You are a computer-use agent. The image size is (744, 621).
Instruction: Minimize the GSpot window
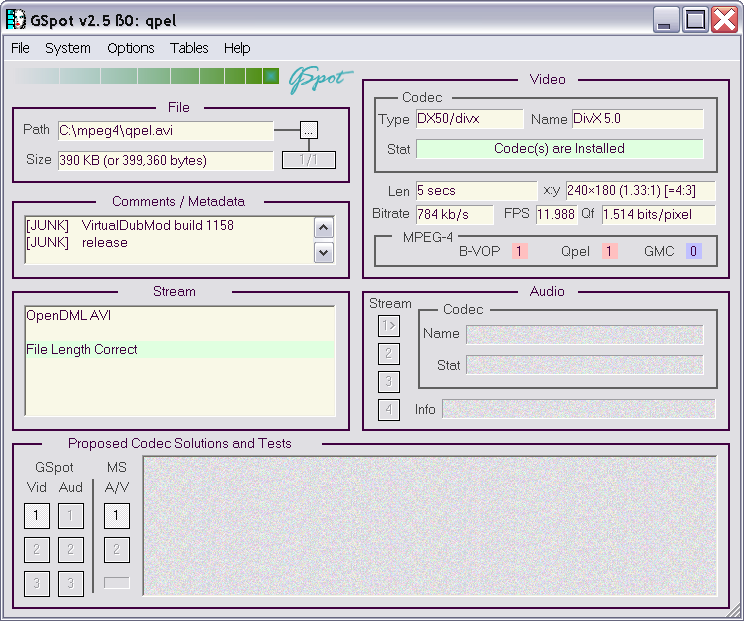(666, 20)
